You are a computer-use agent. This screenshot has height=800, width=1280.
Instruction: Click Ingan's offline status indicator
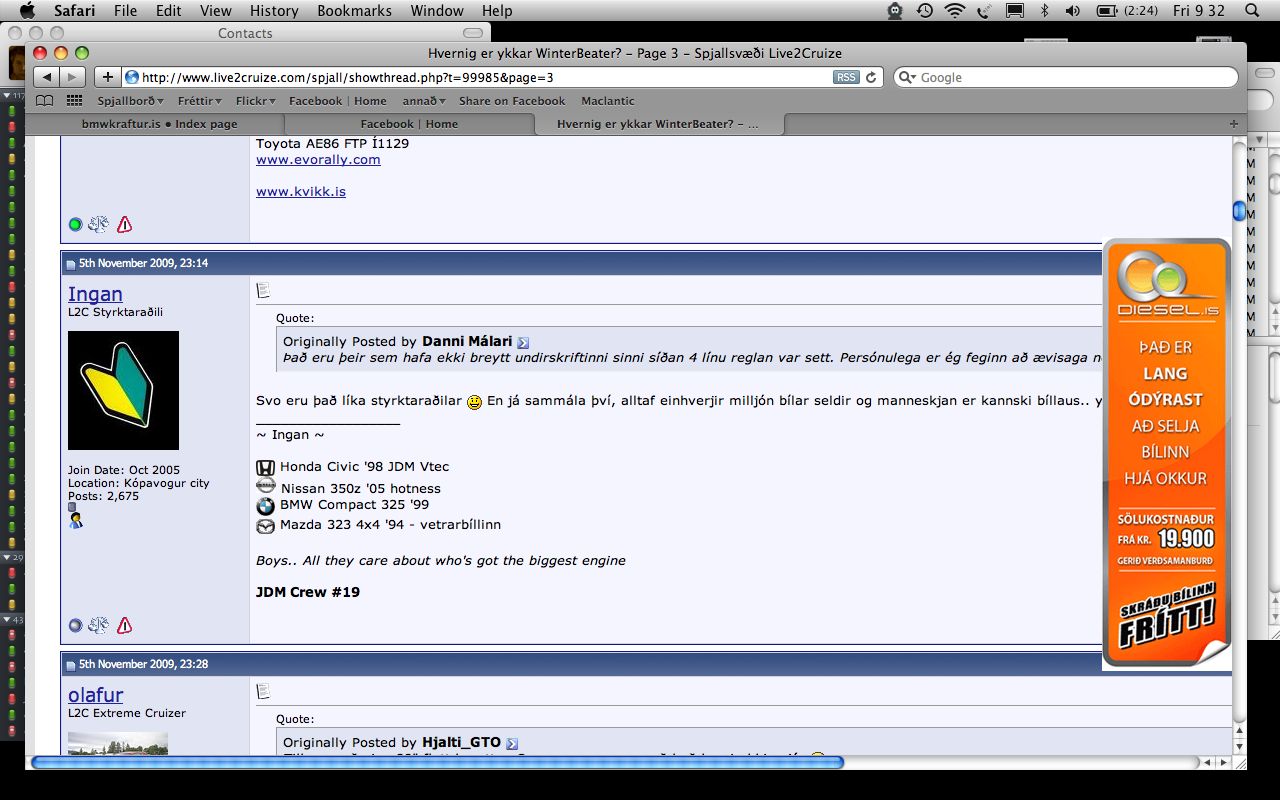75,626
